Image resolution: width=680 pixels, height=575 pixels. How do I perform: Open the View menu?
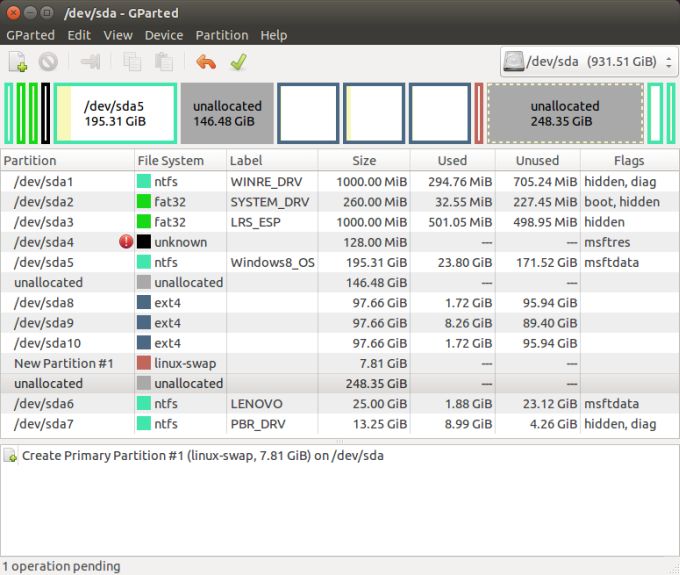(x=118, y=35)
